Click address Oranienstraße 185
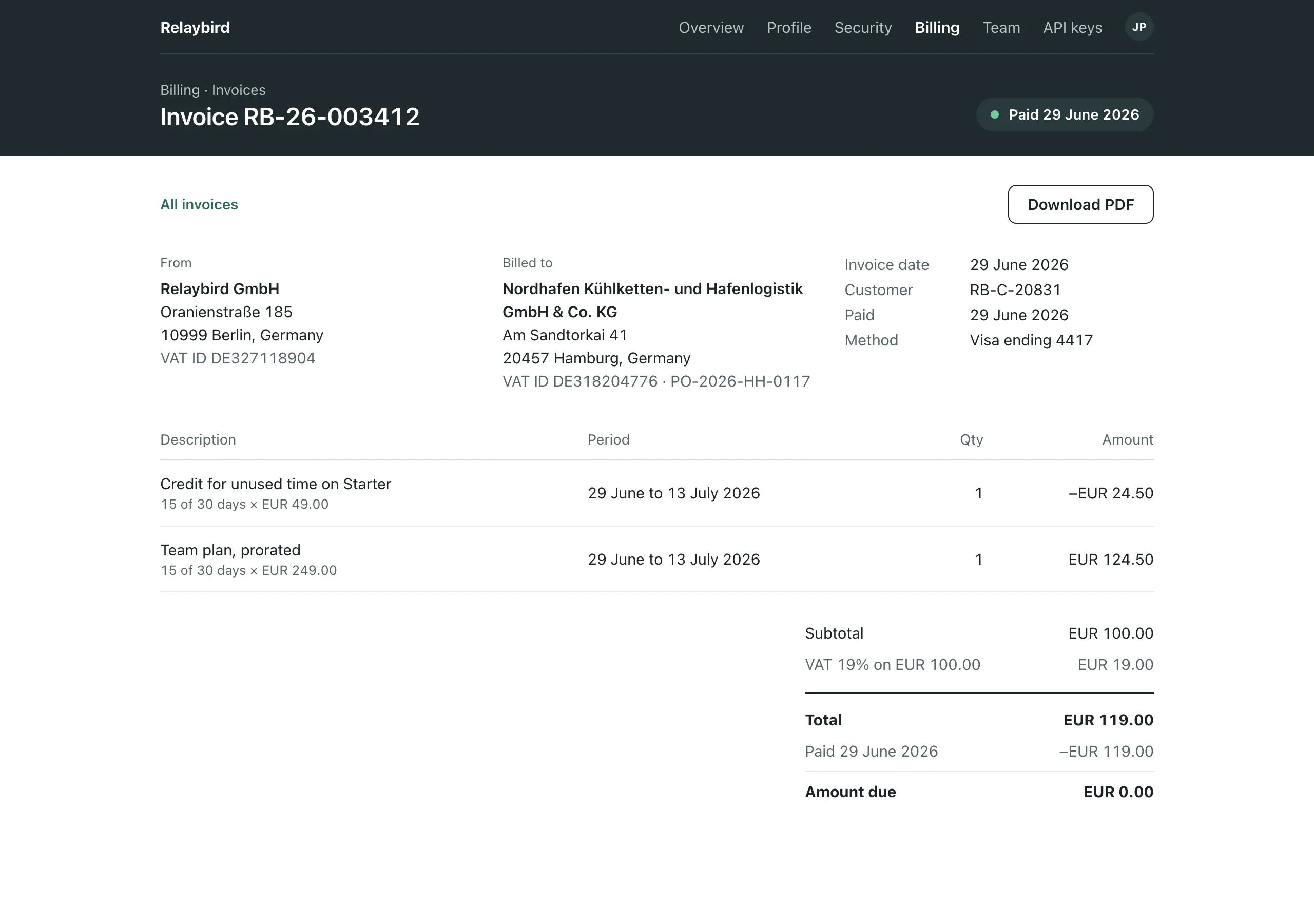 (x=226, y=312)
